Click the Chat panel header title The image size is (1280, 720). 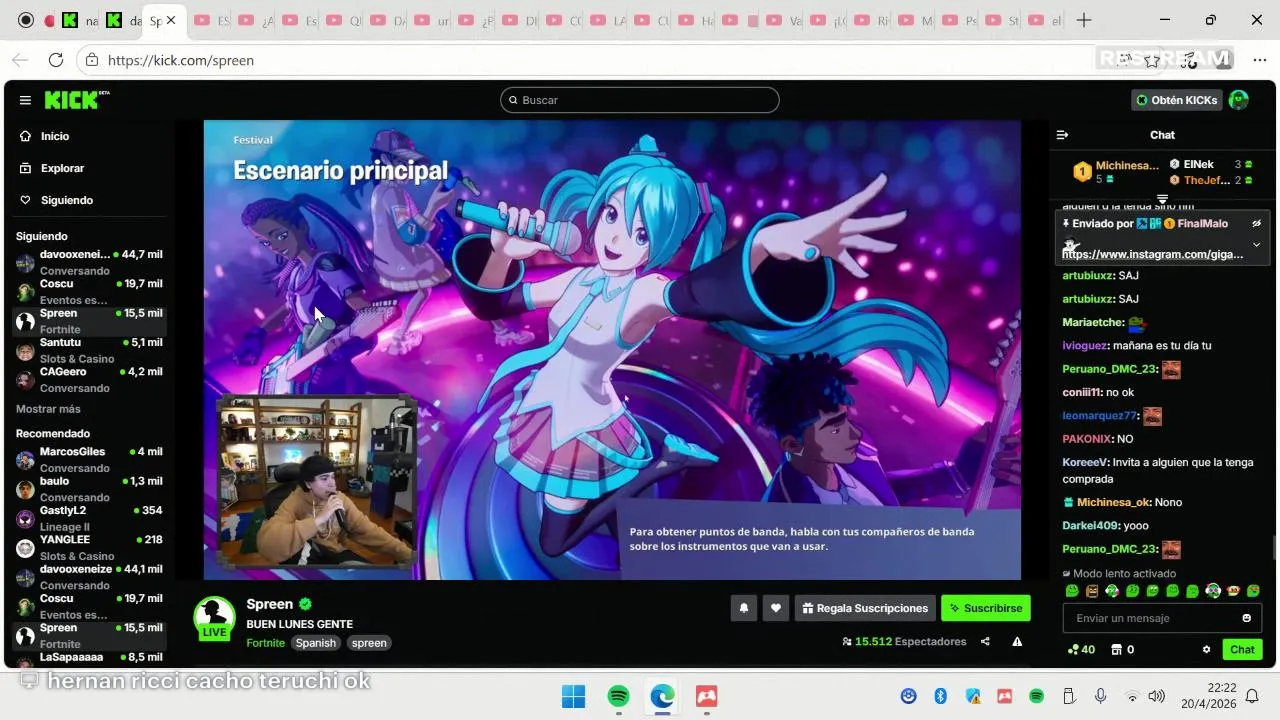pyautogui.click(x=1162, y=135)
